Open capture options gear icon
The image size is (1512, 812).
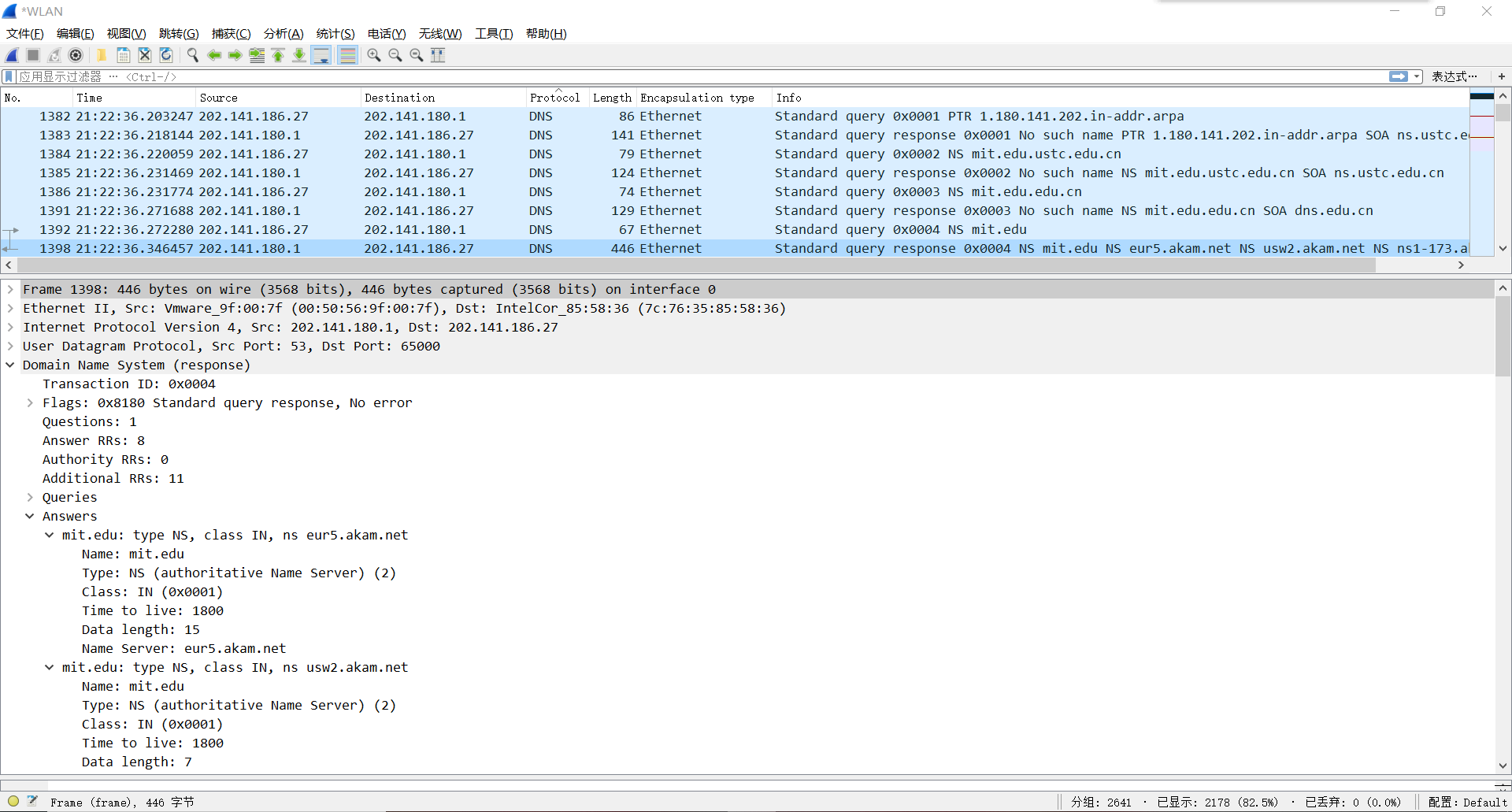pyautogui.click(x=76, y=55)
